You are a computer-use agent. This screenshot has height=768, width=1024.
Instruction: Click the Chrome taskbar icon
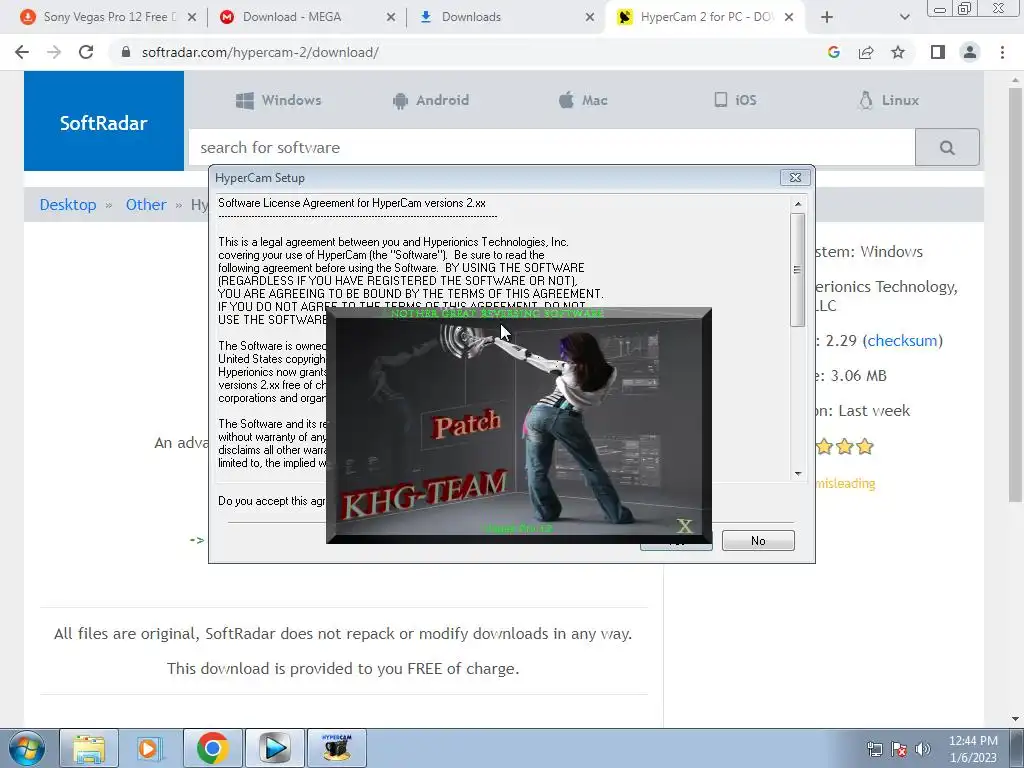(213, 748)
